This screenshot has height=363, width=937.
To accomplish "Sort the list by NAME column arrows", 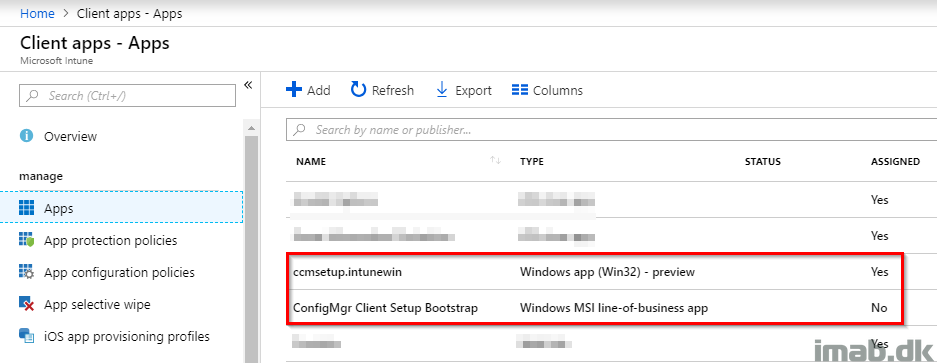I will pos(495,160).
